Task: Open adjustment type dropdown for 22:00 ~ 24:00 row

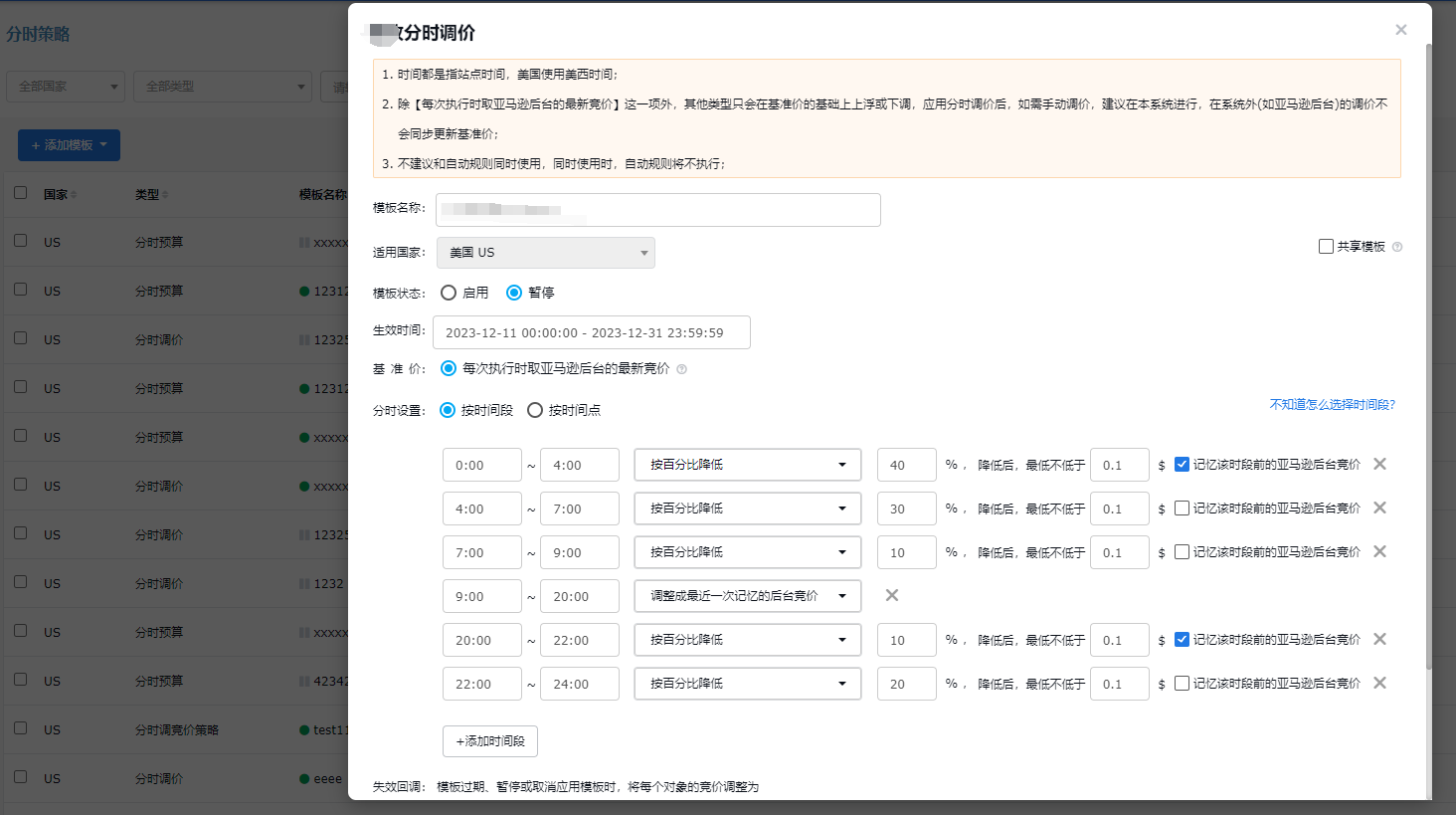Action: (x=748, y=684)
